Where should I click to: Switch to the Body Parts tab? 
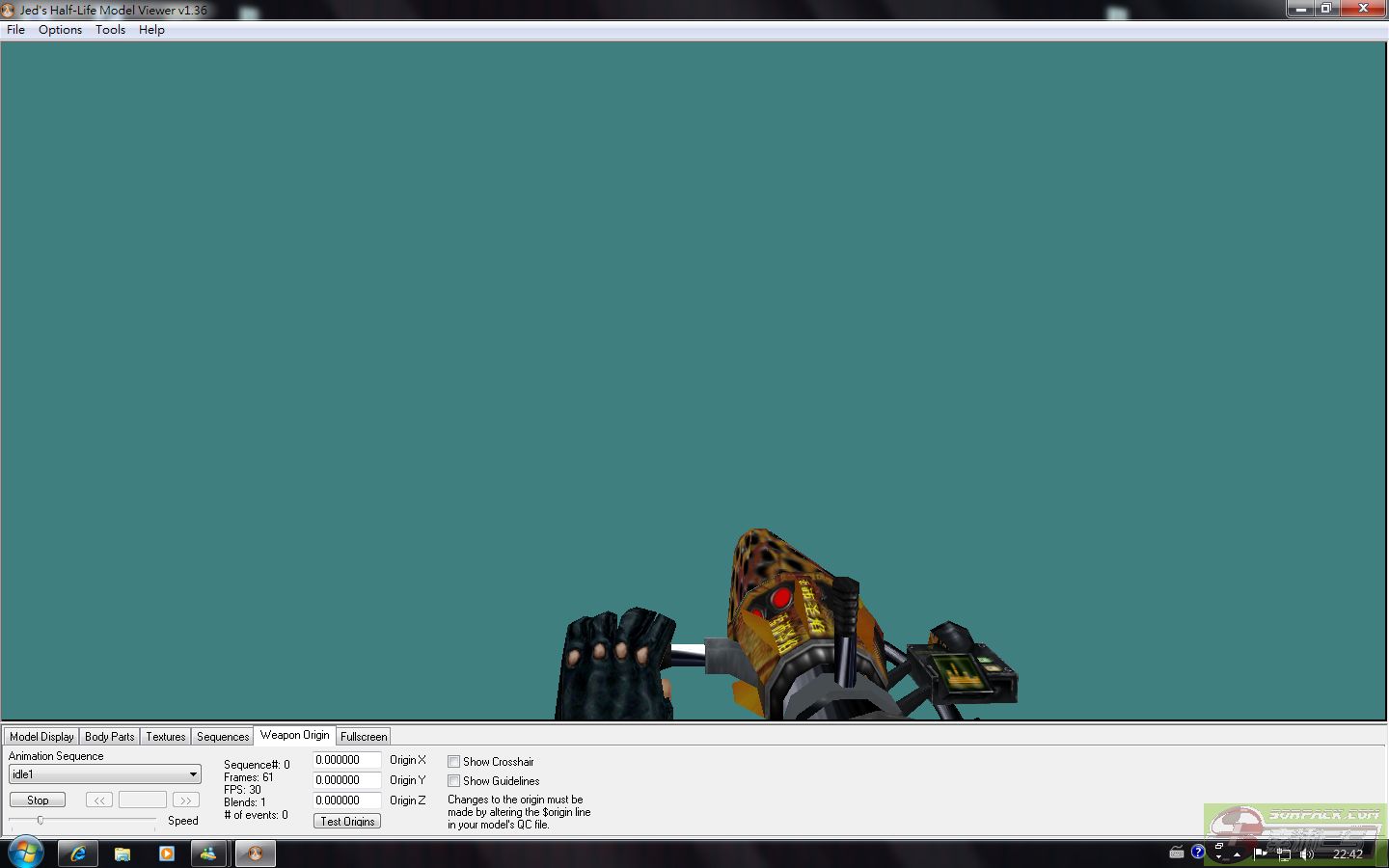[x=109, y=737]
